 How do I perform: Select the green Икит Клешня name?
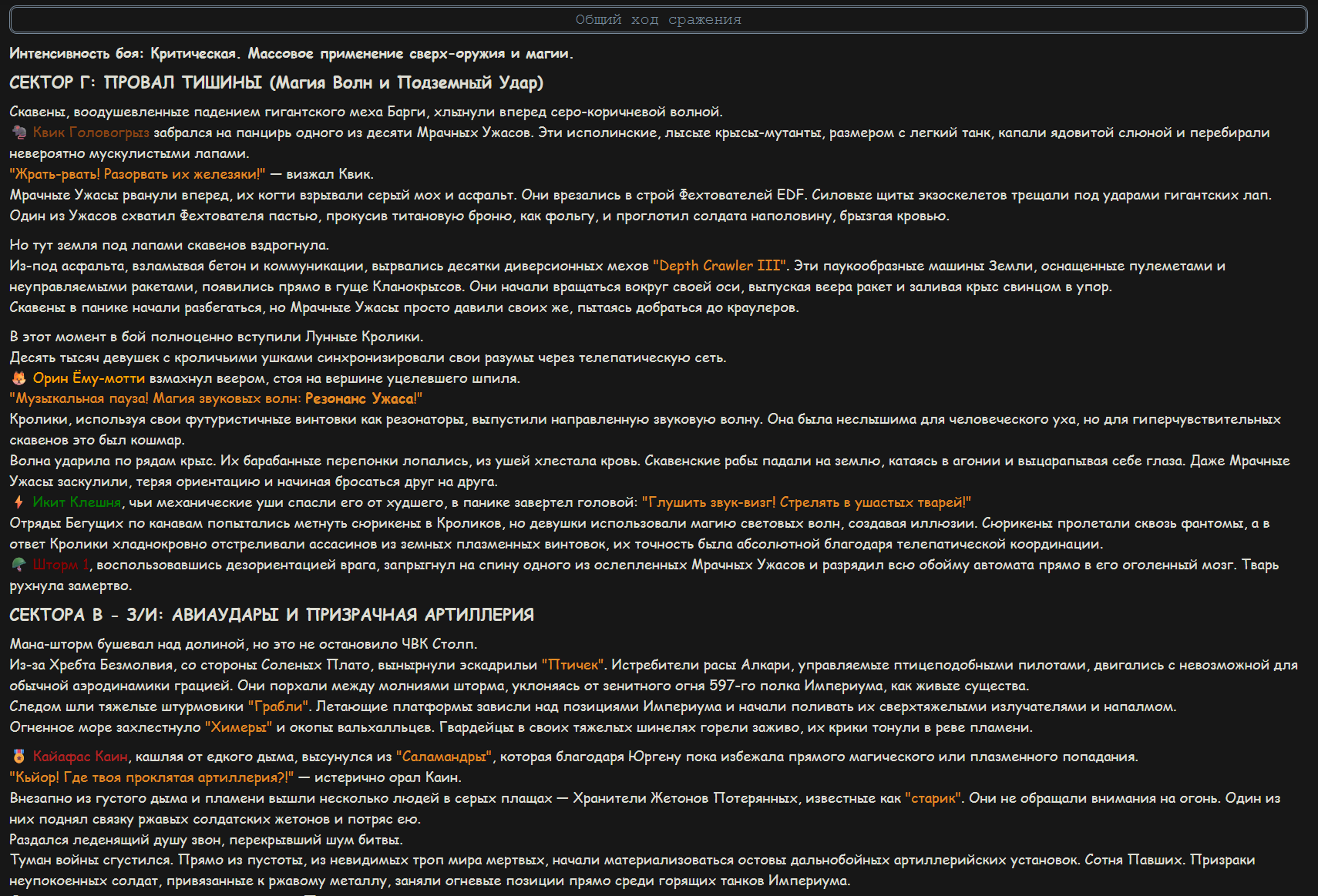pyautogui.click(x=76, y=502)
